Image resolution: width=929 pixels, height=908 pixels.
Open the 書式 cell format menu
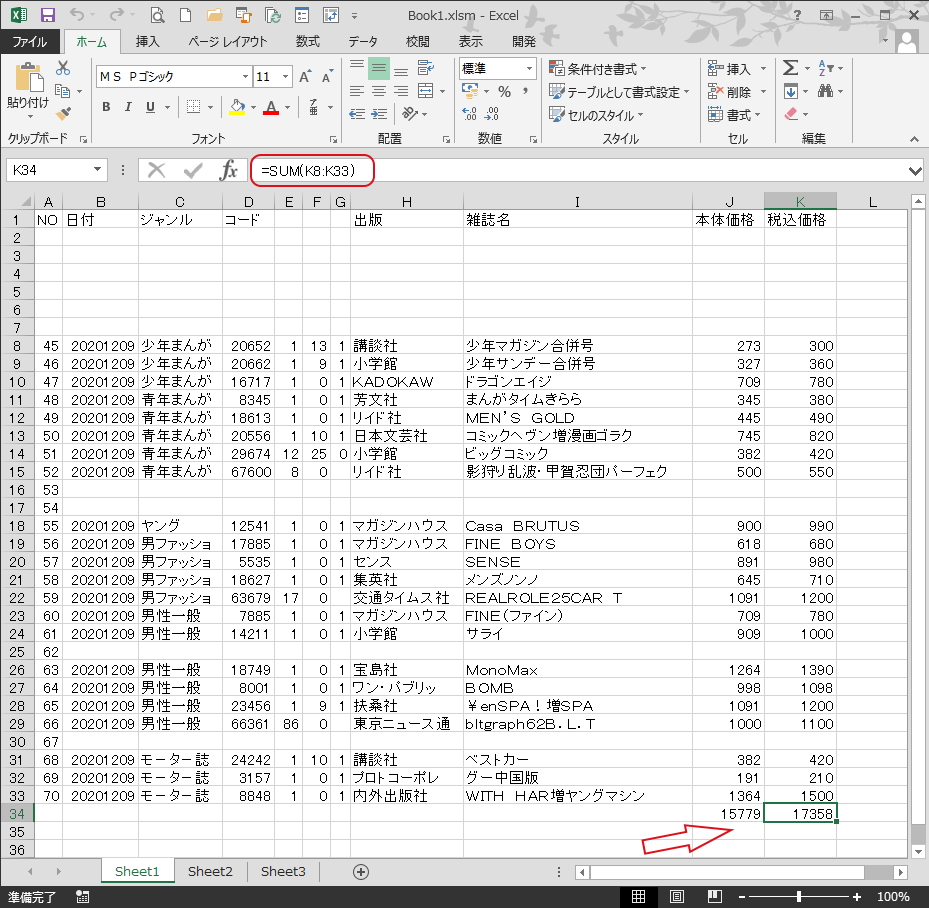click(x=734, y=114)
